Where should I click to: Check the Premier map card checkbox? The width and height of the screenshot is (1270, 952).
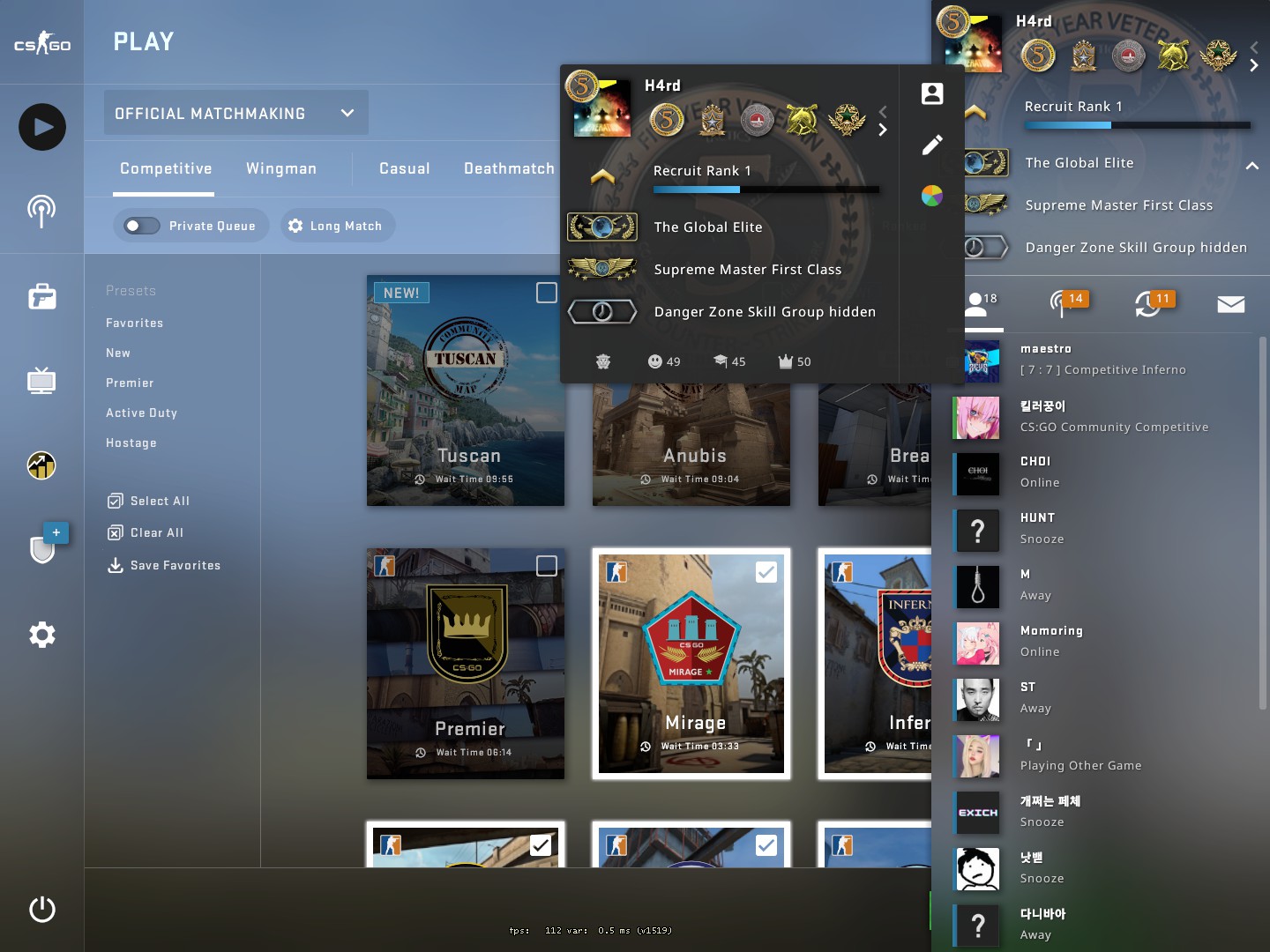(x=547, y=566)
